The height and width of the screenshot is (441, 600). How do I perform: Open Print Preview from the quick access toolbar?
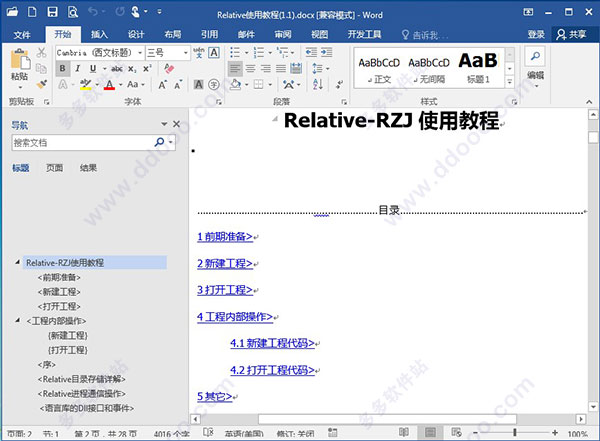point(73,12)
